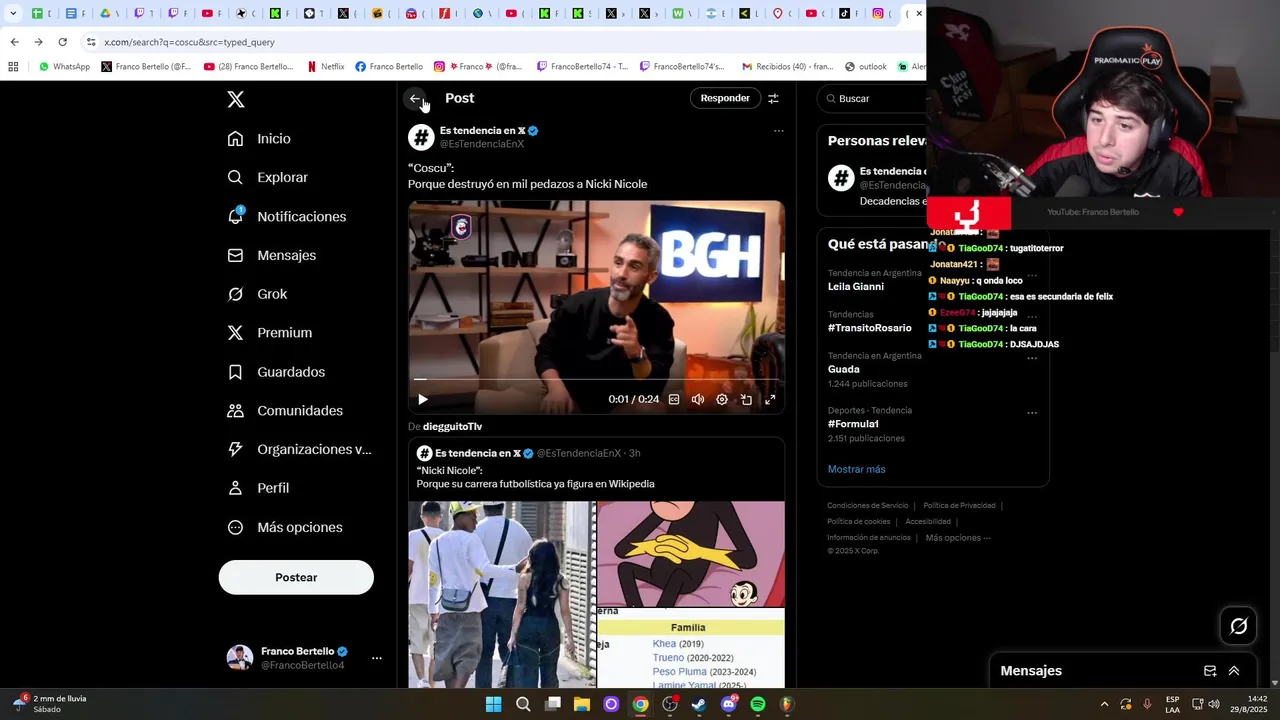Open the #Formula1 trend
Viewport: 1280px width, 720px height.
pos(853,424)
